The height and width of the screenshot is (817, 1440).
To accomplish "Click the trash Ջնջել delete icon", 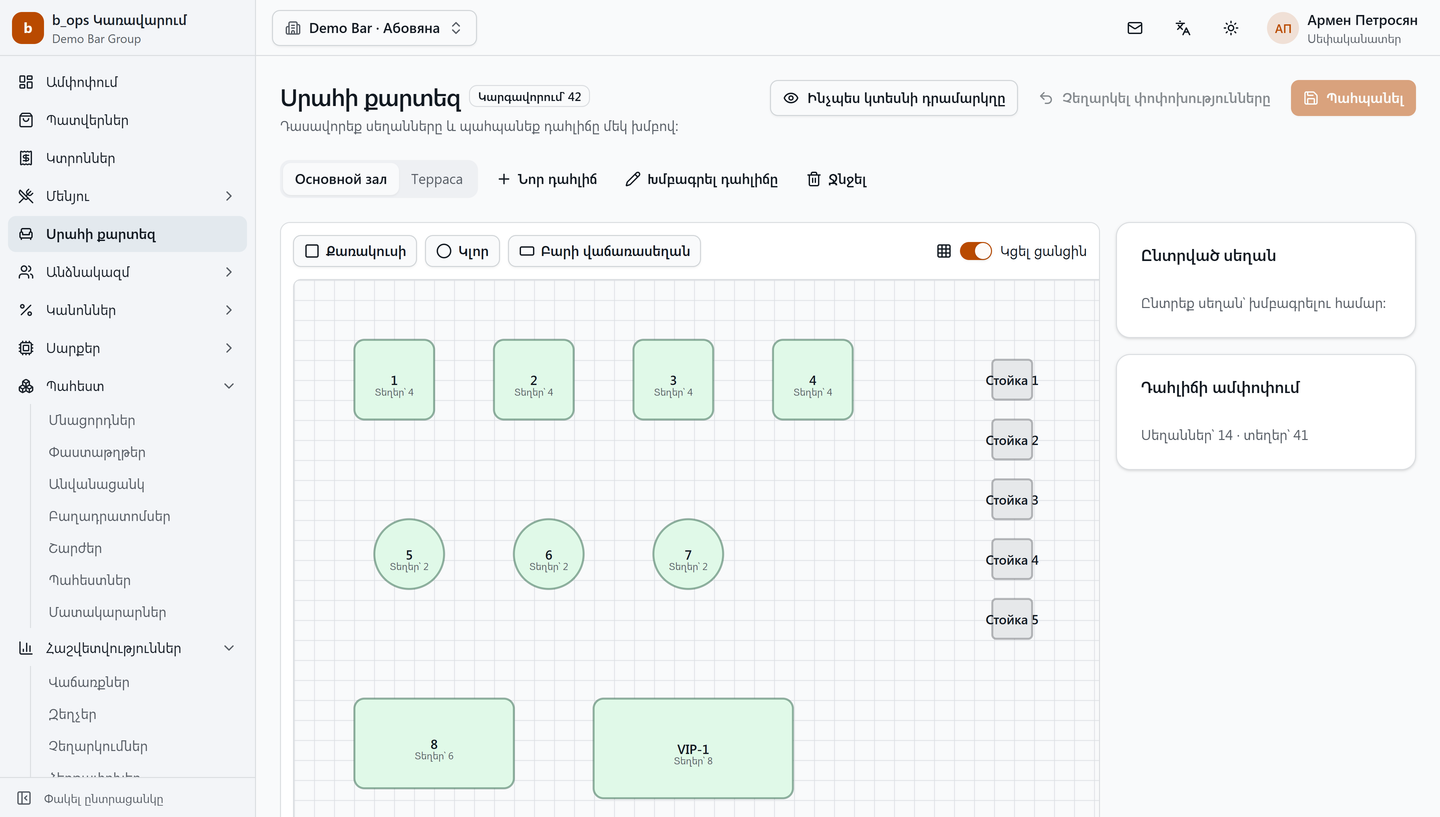I will 814,179.
